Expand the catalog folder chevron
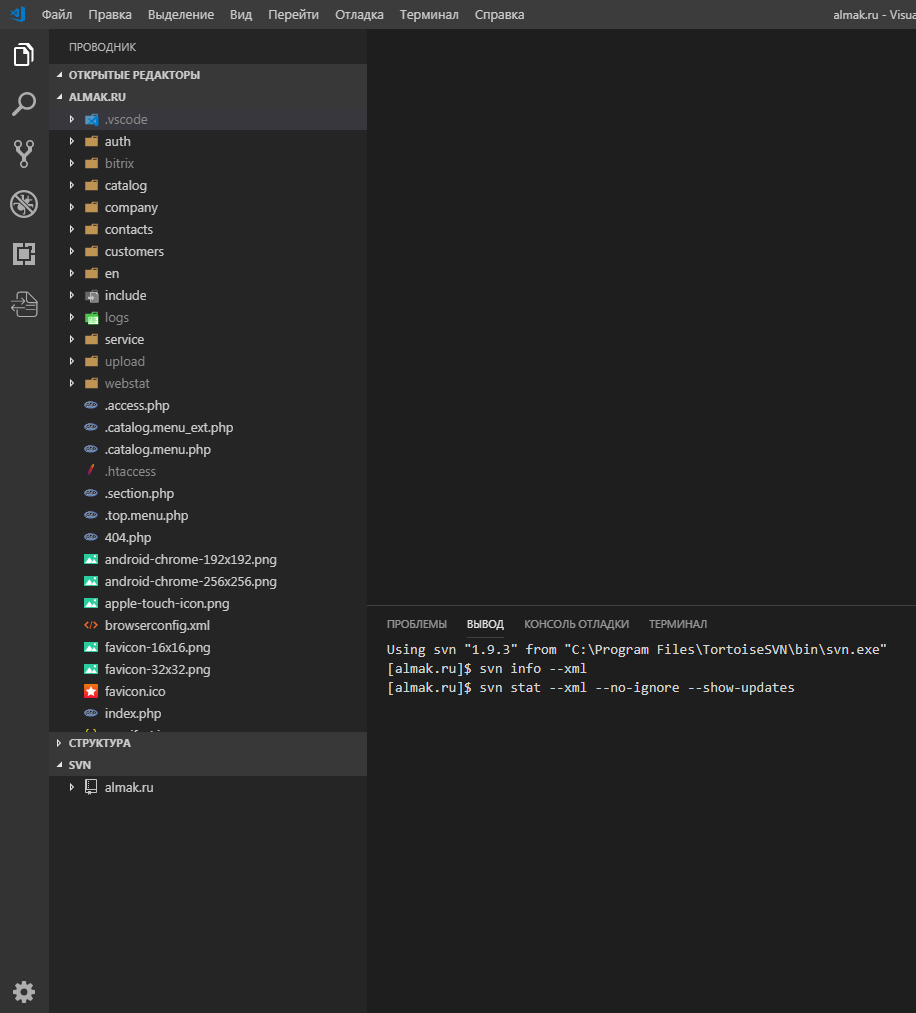The width and height of the screenshot is (916, 1013). point(71,185)
